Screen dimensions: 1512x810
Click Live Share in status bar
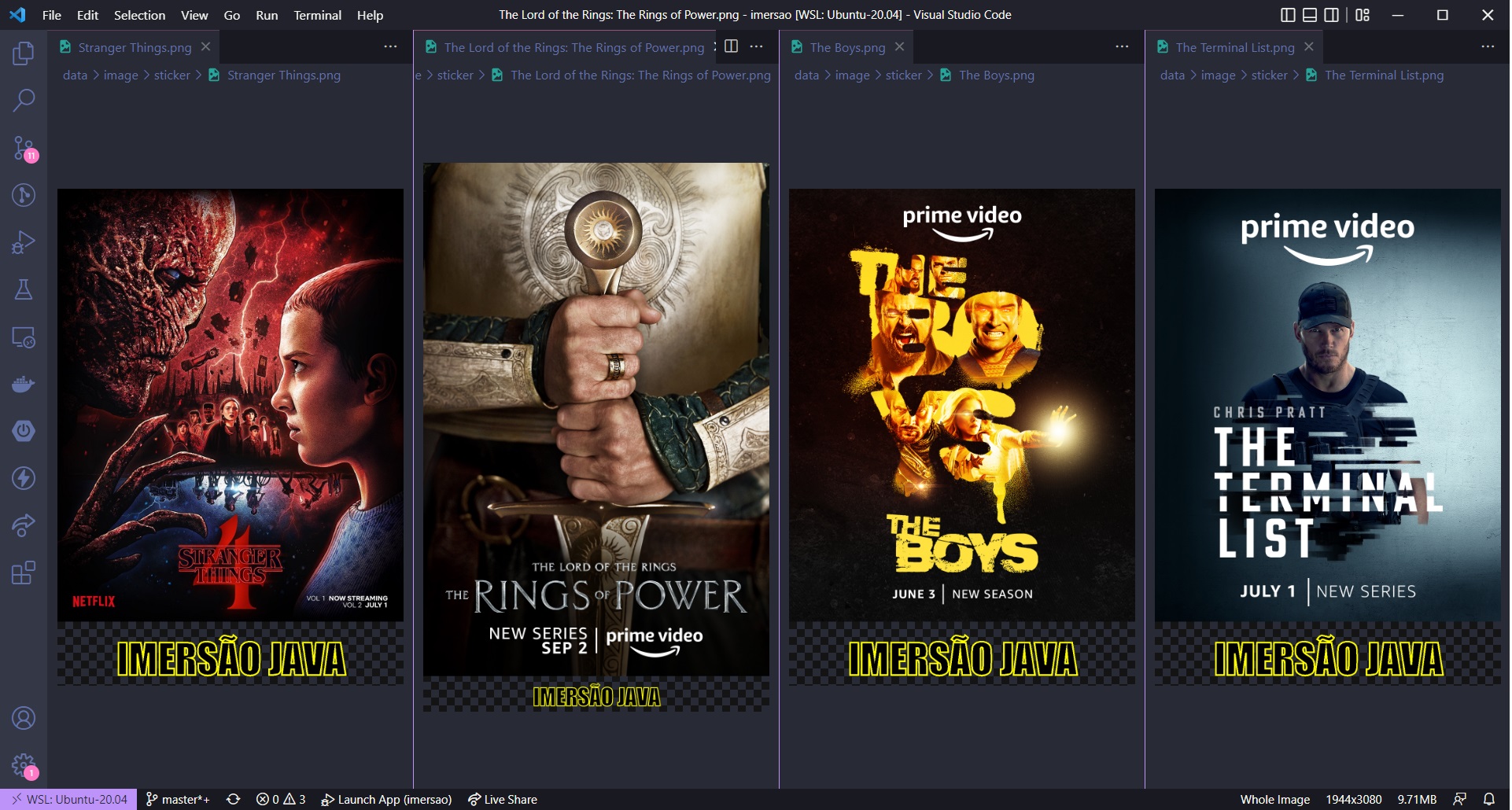click(x=503, y=799)
